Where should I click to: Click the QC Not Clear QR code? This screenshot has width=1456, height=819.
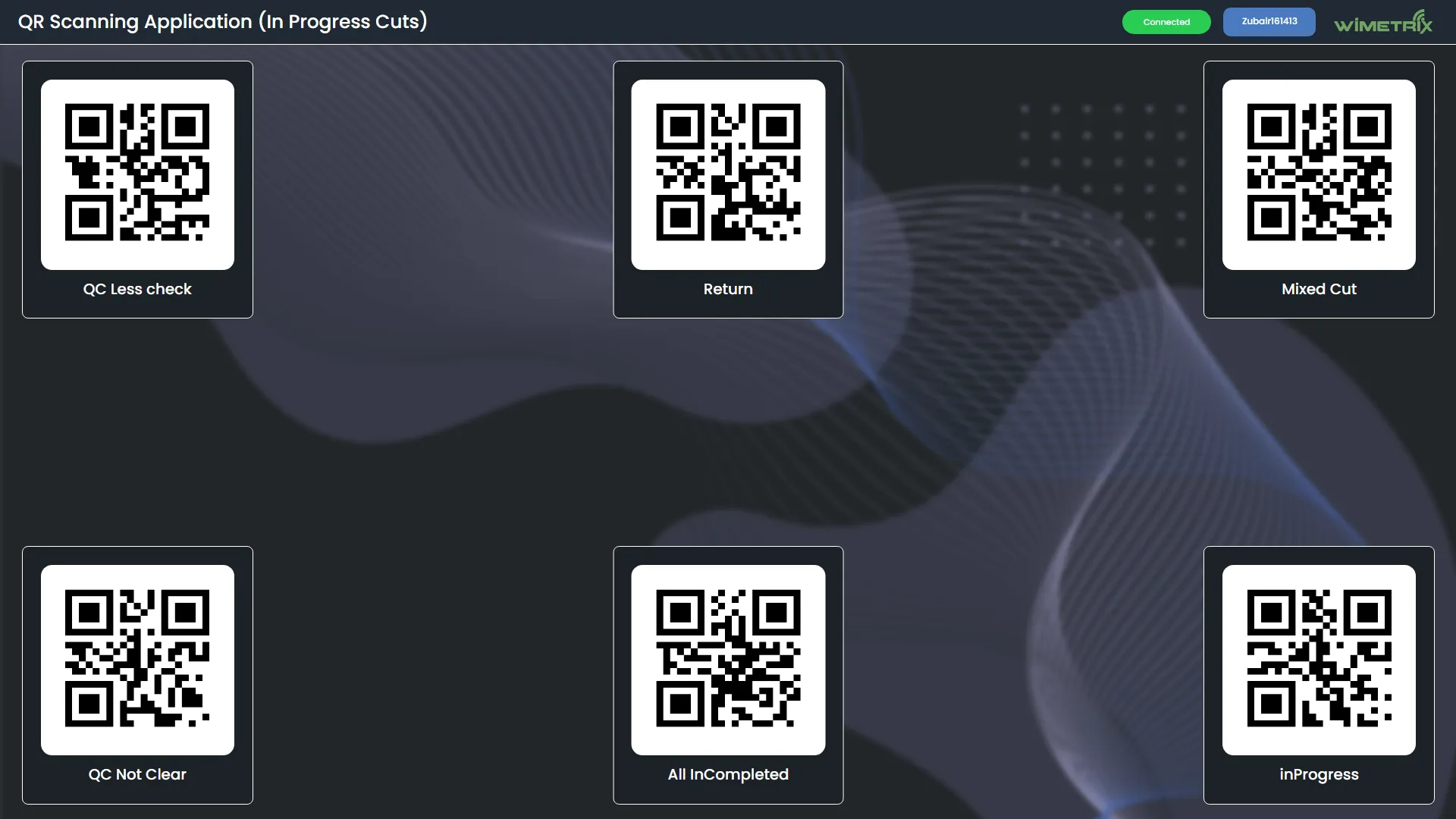click(x=137, y=659)
